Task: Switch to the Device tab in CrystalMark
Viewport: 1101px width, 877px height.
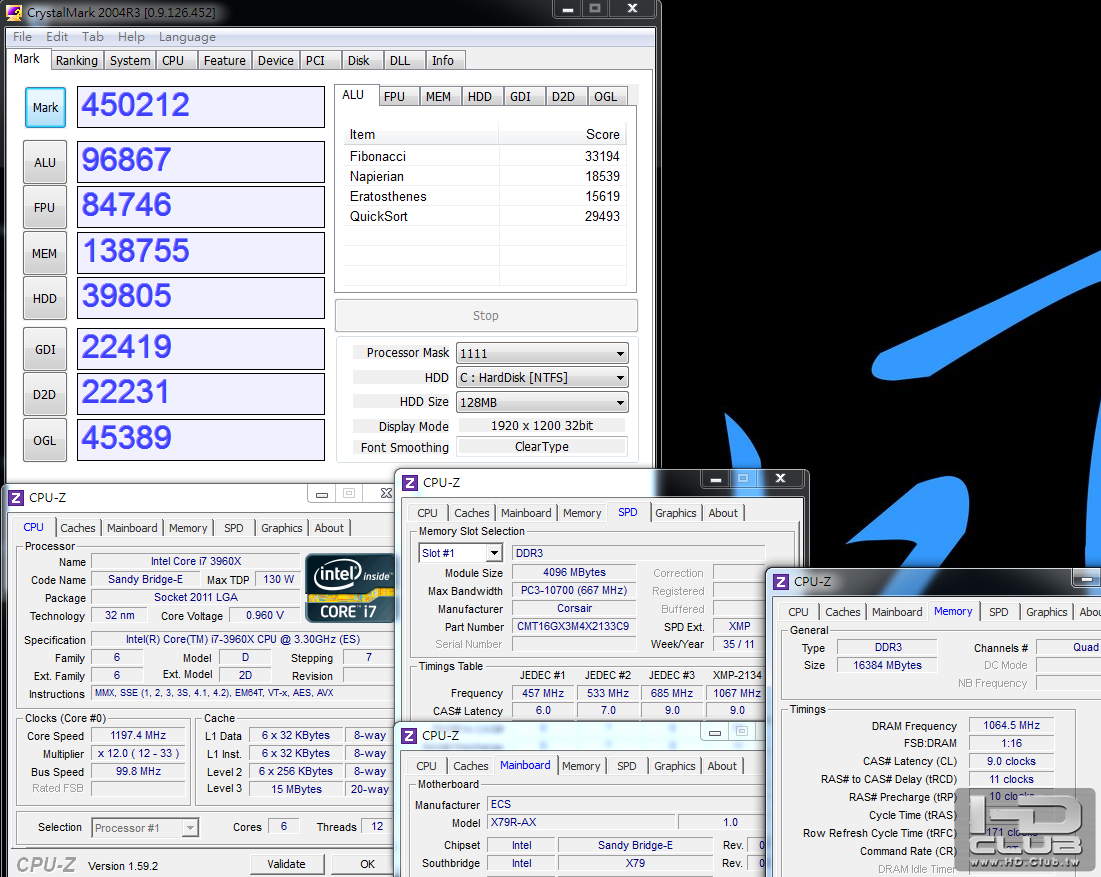Action: [276, 60]
